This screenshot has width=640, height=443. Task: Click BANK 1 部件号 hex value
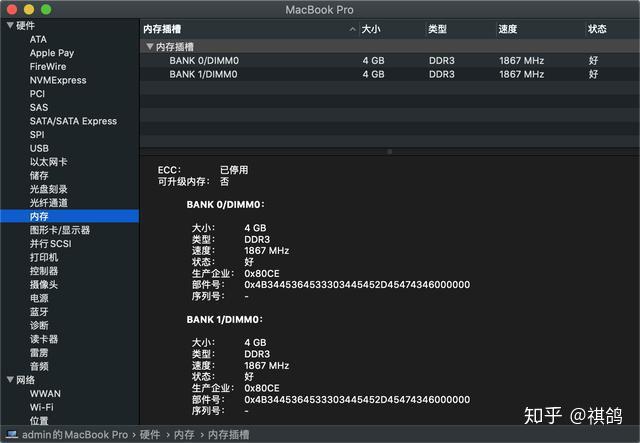click(357, 399)
